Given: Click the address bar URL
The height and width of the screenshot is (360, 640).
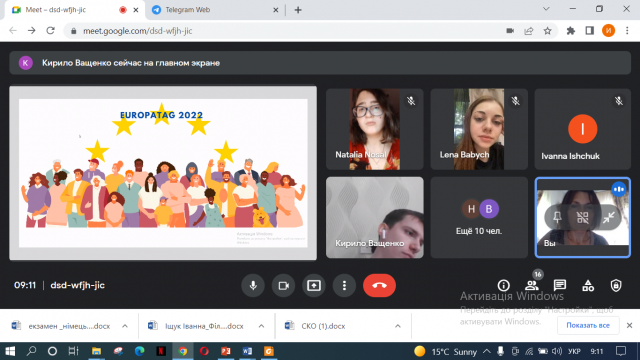Looking at the screenshot, I should pyautogui.click(x=138, y=31).
